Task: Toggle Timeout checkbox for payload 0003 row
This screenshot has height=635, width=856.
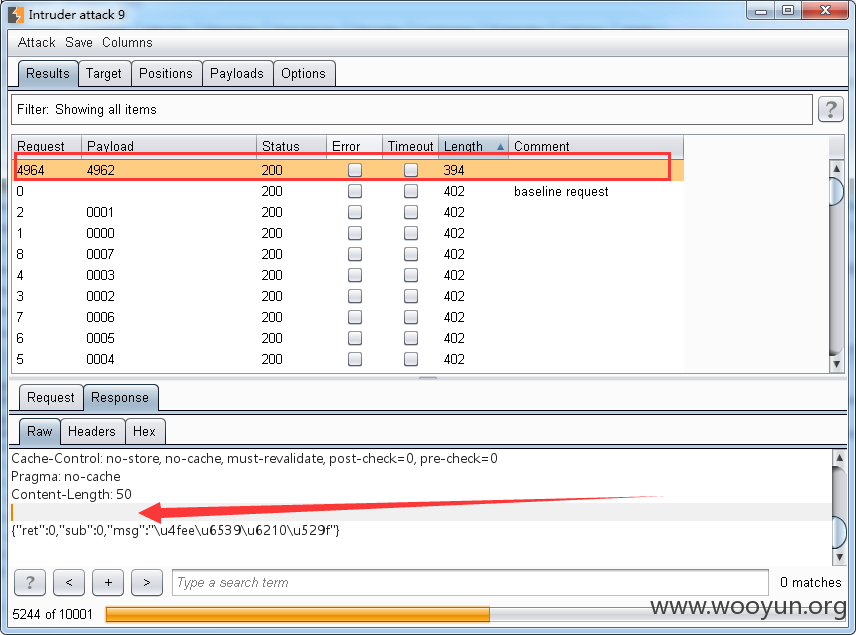Action: 411,275
